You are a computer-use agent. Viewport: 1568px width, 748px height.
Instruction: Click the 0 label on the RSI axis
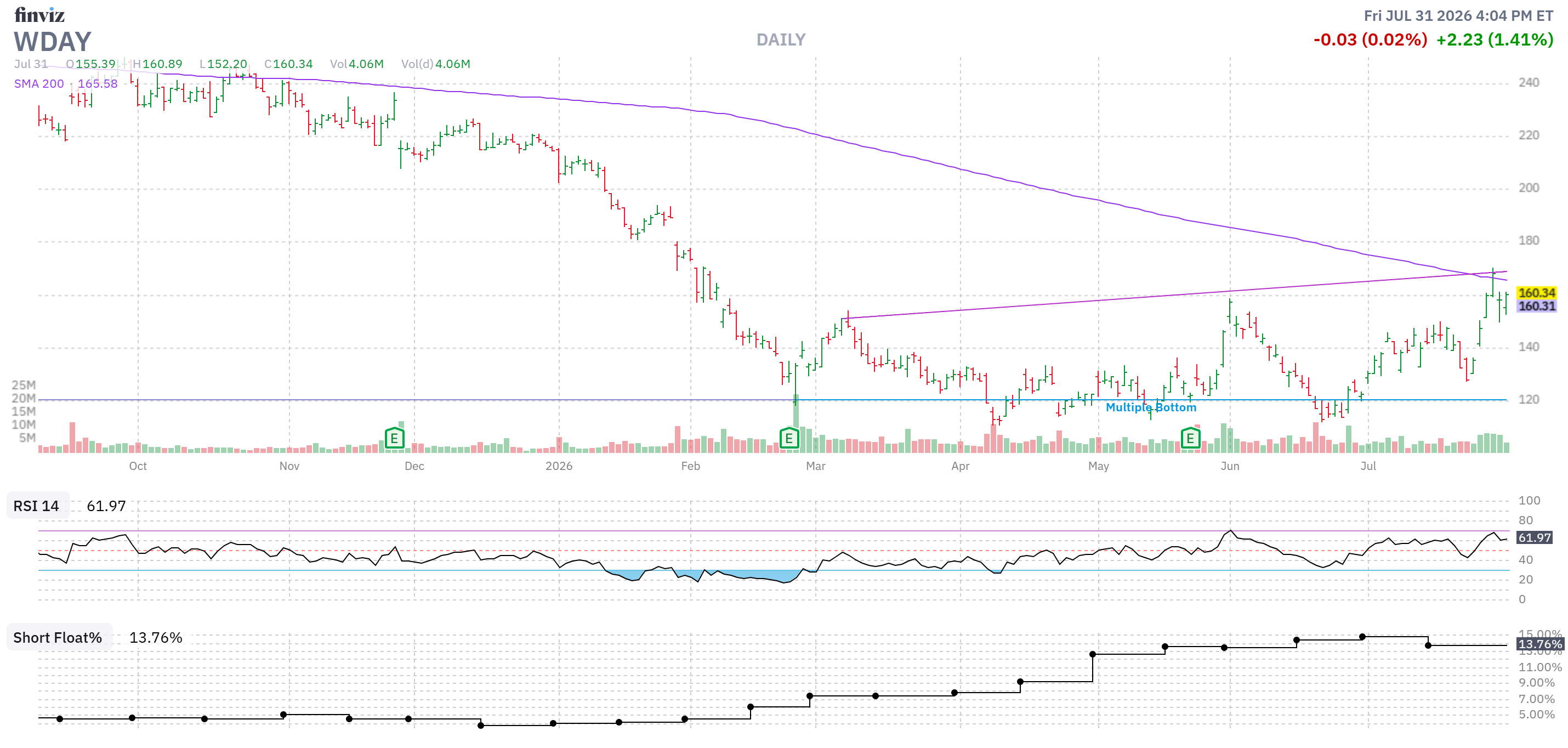click(1522, 599)
